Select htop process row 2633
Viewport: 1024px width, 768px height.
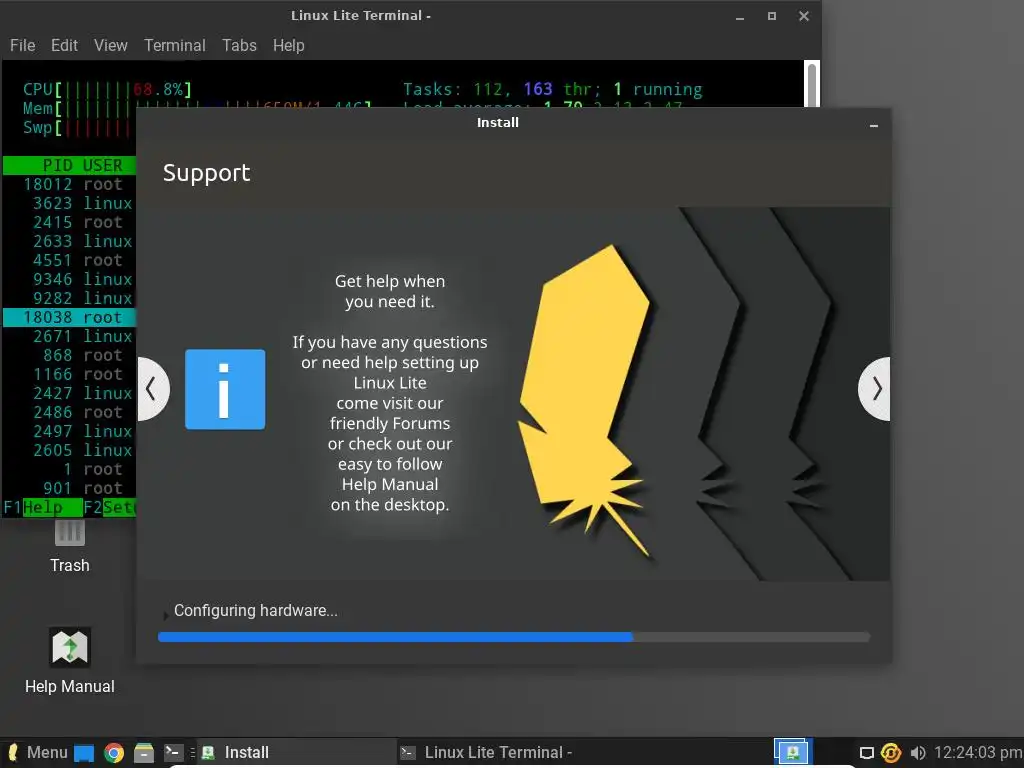69,241
